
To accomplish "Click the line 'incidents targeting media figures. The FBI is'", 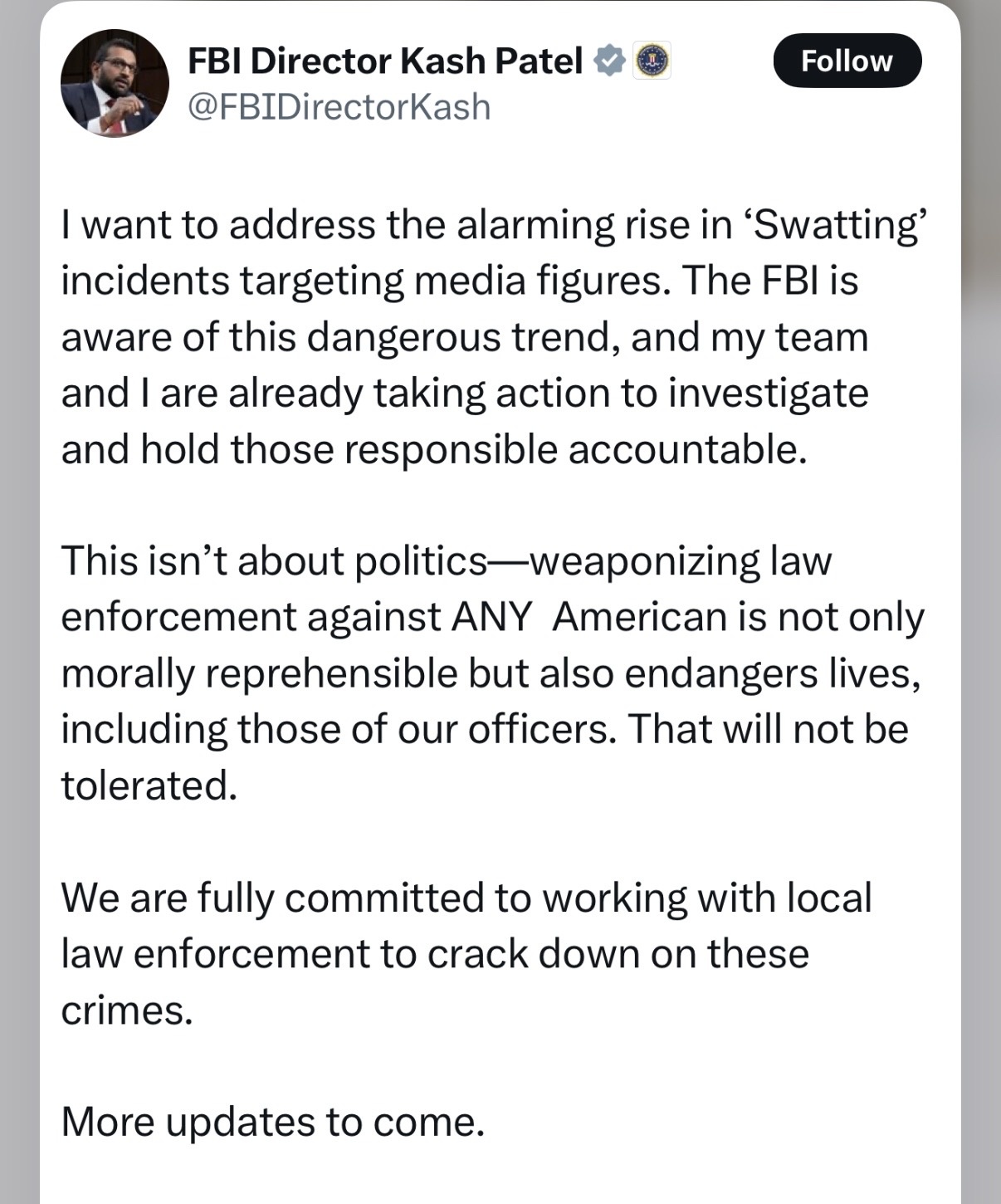I will click(x=460, y=281).
